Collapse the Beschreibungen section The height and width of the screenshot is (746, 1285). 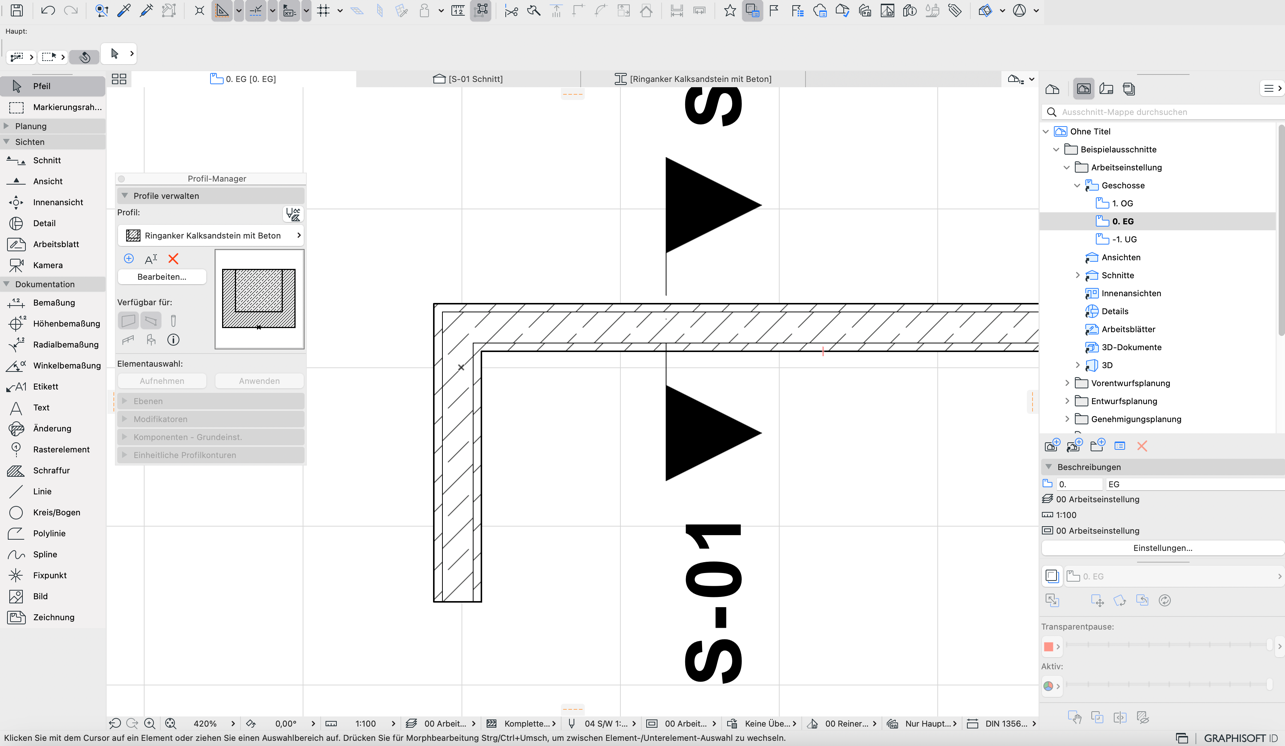tap(1049, 467)
